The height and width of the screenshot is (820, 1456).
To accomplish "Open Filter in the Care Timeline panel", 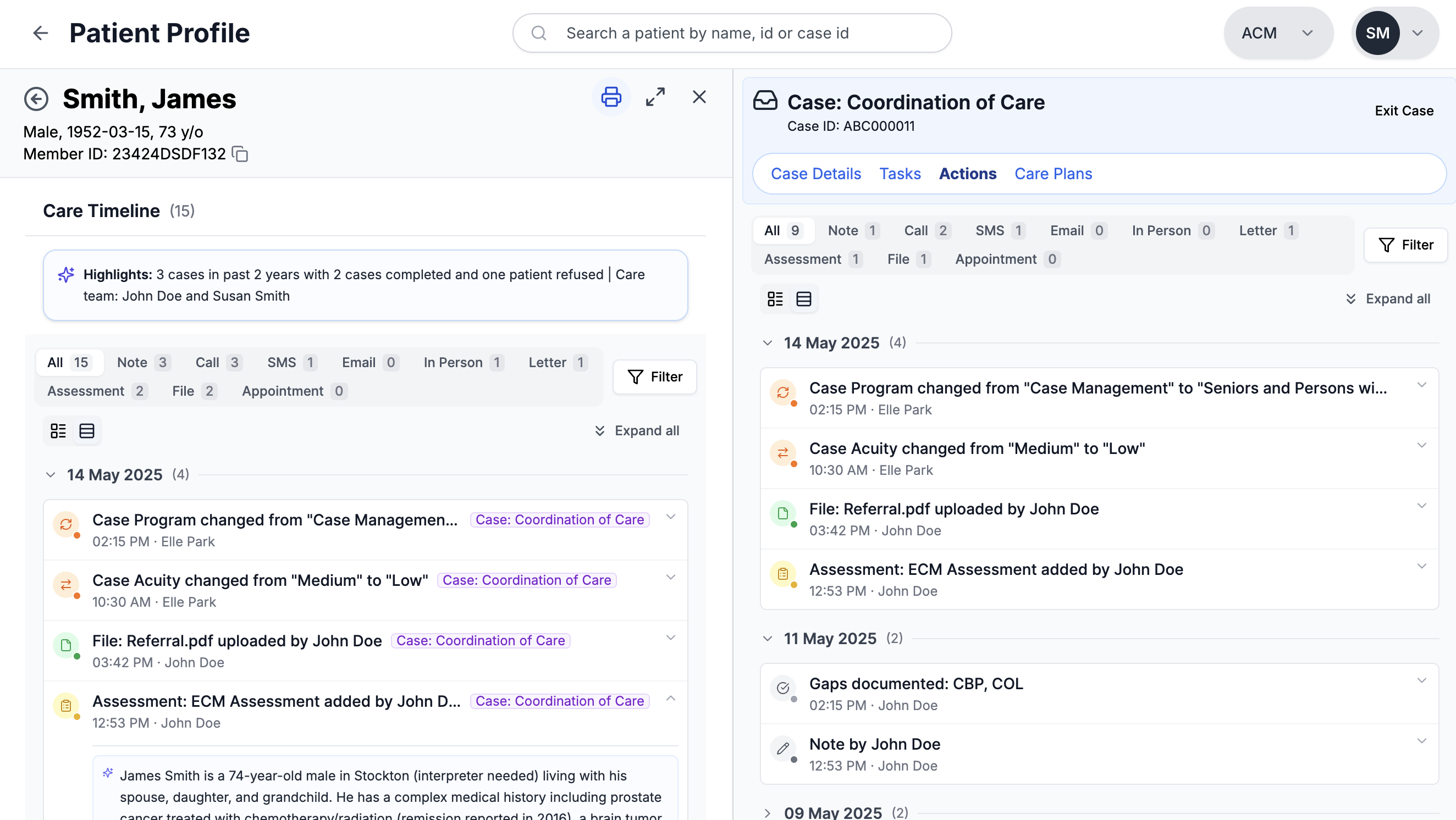I will [654, 377].
